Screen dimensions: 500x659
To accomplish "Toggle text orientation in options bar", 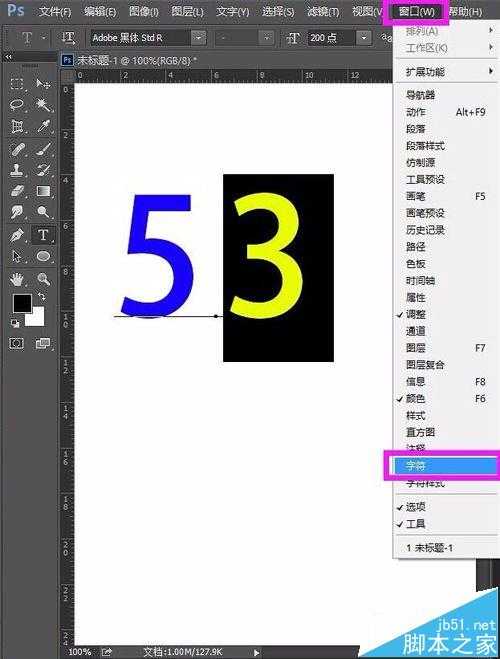I will pos(68,38).
